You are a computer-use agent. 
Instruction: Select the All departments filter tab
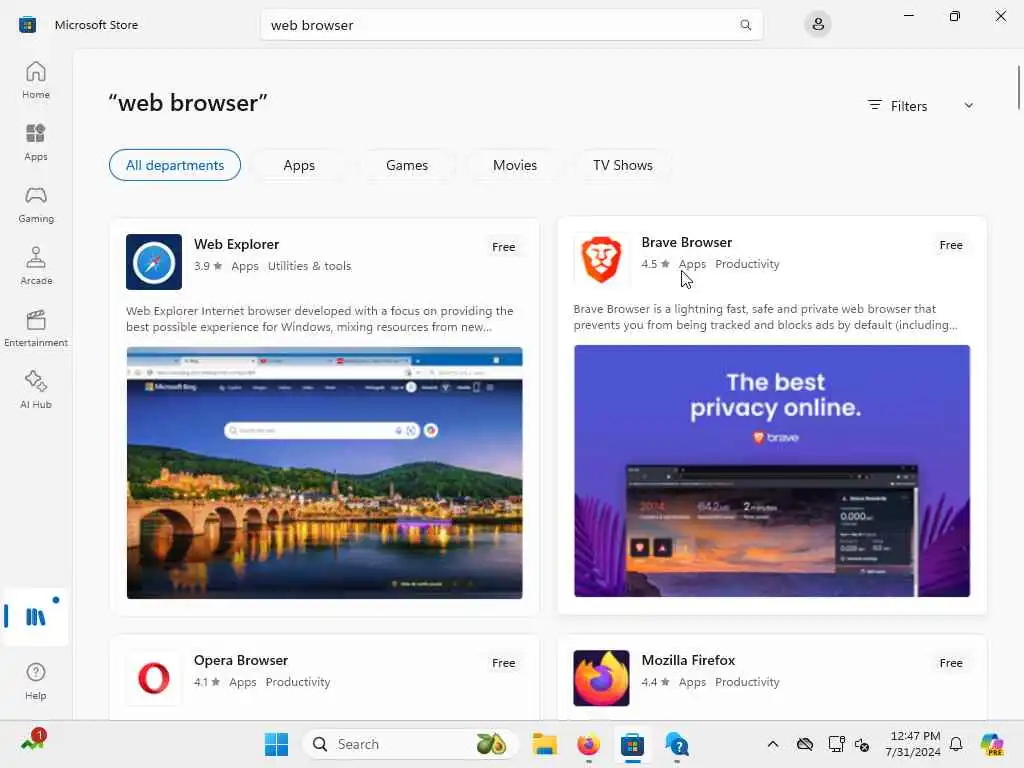[x=175, y=165]
